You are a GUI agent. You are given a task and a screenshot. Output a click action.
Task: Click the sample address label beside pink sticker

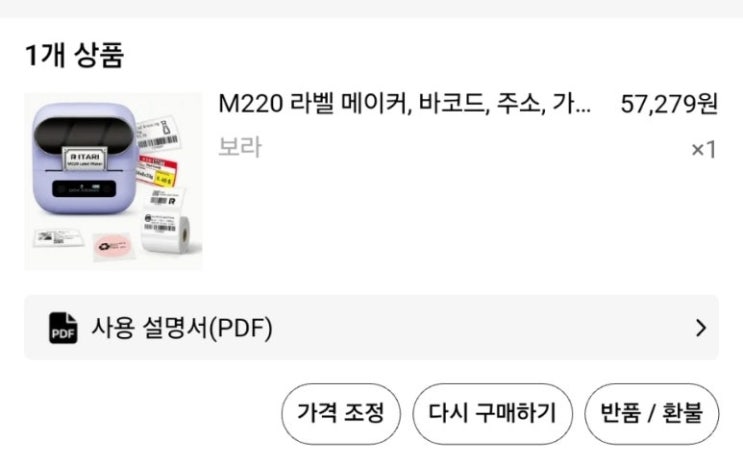58,237
